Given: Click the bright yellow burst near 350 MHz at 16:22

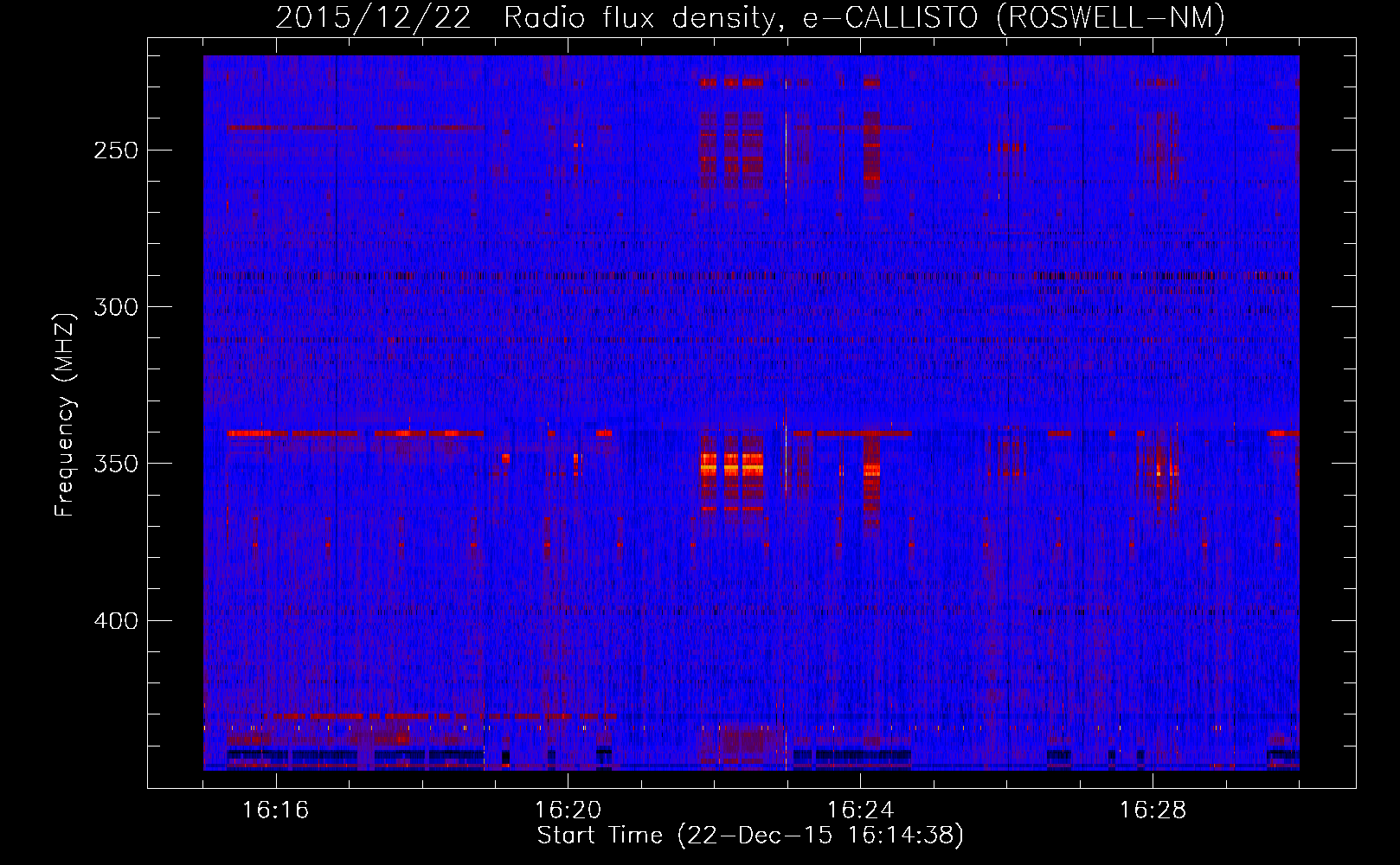Looking at the screenshot, I should coord(731,468).
